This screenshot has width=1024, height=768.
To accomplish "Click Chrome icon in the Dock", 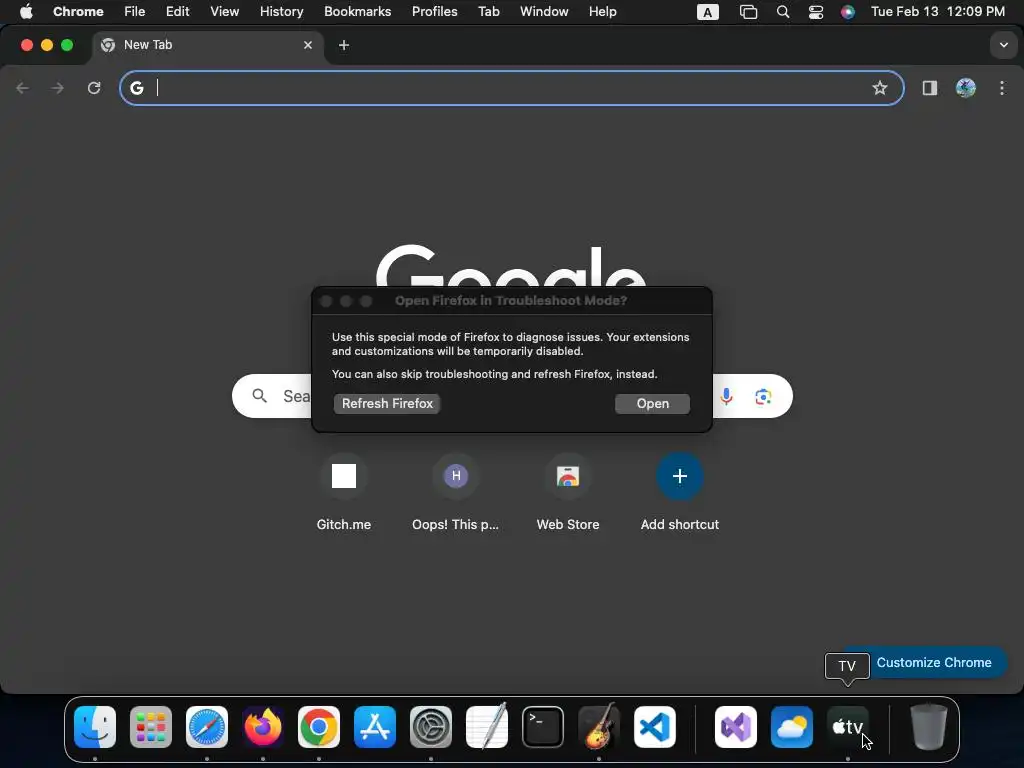I will tap(319, 727).
